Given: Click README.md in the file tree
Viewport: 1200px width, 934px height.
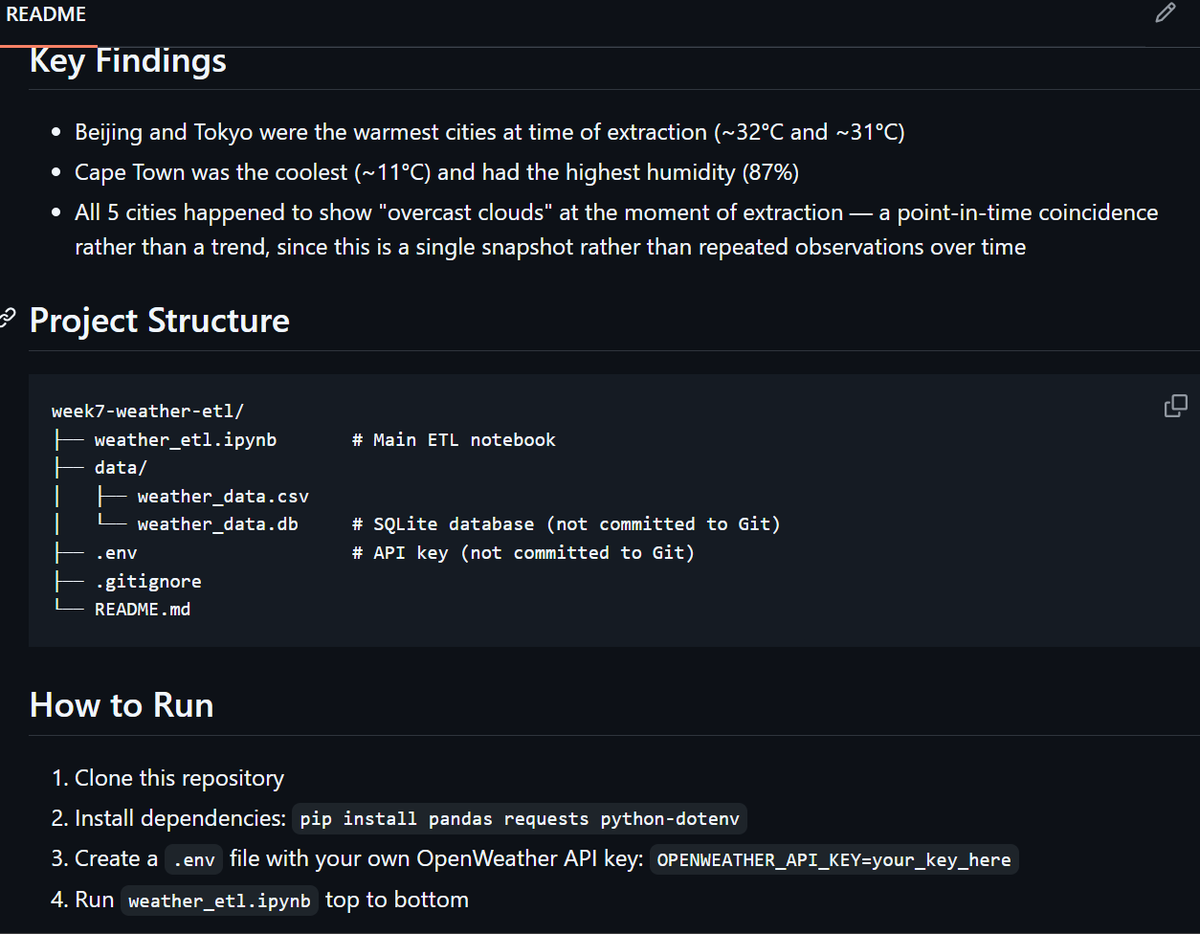Looking at the screenshot, I should pos(142,609).
